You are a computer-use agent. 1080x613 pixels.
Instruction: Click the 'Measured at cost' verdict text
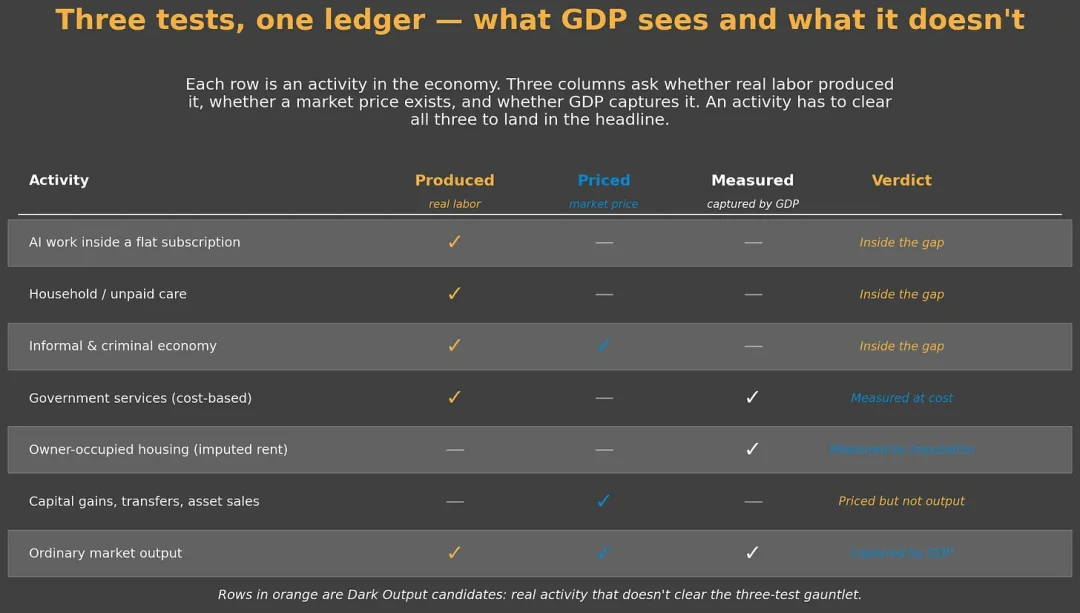tap(902, 397)
